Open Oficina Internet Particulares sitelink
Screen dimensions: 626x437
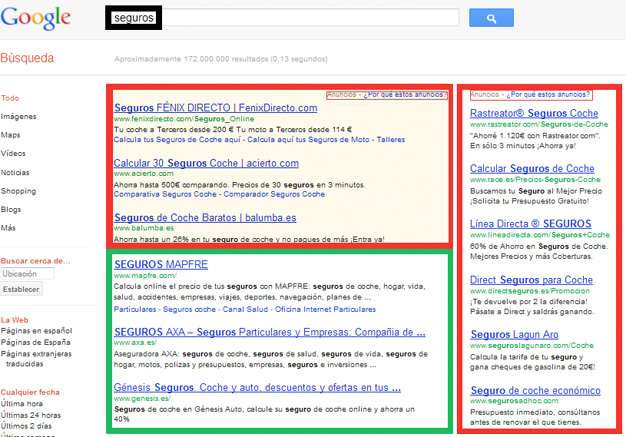point(325,309)
